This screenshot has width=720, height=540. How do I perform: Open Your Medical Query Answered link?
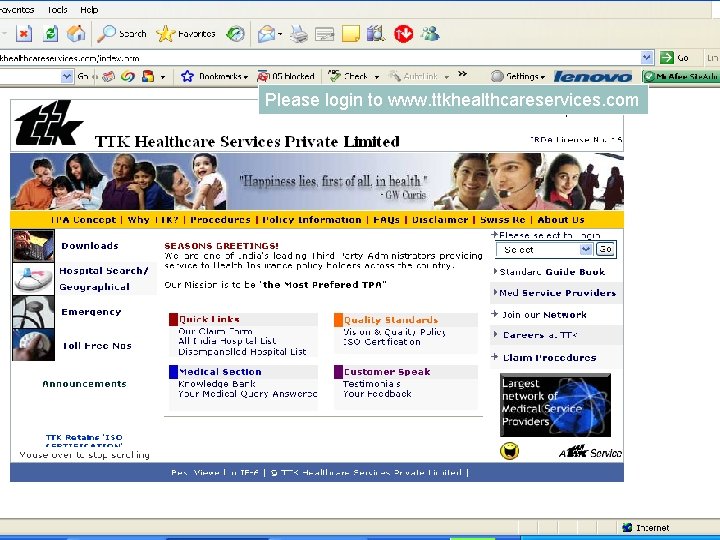click(248, 394)
